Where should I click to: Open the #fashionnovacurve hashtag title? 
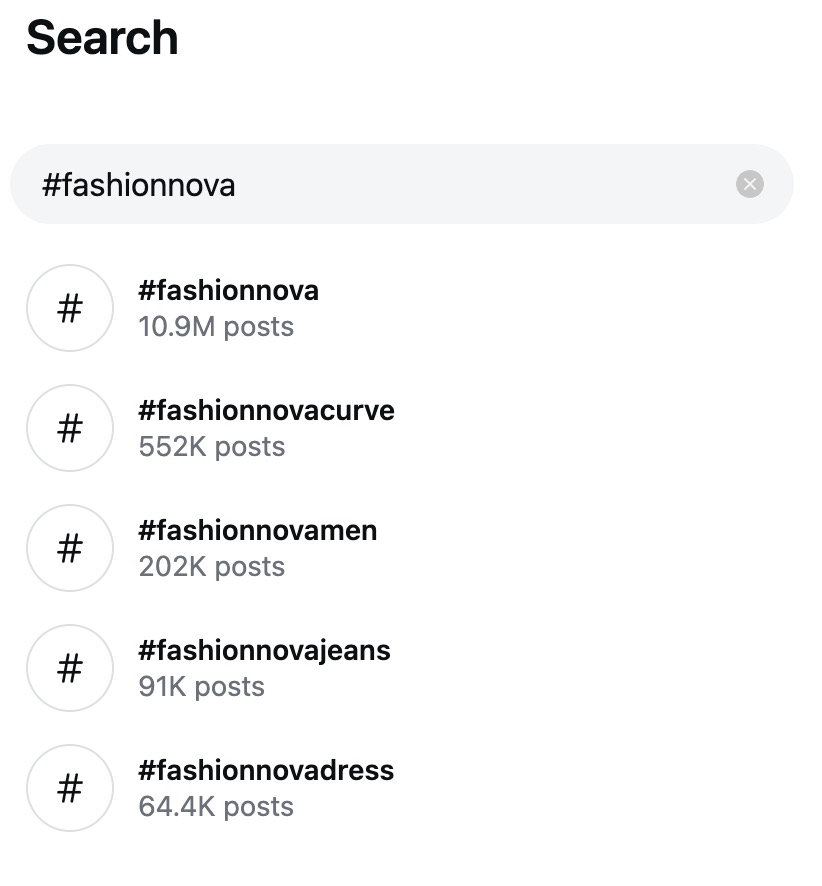(266, 411)
